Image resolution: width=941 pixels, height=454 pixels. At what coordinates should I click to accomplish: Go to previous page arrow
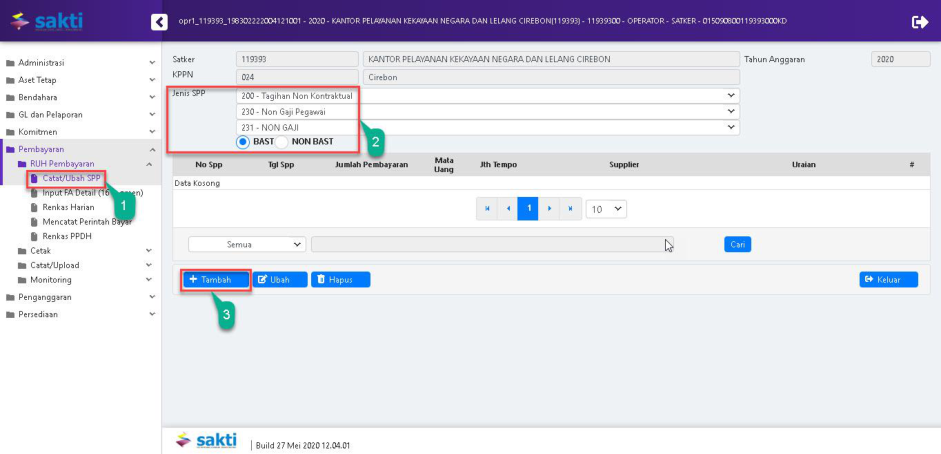pyautogui.click(x=508, y=209)
